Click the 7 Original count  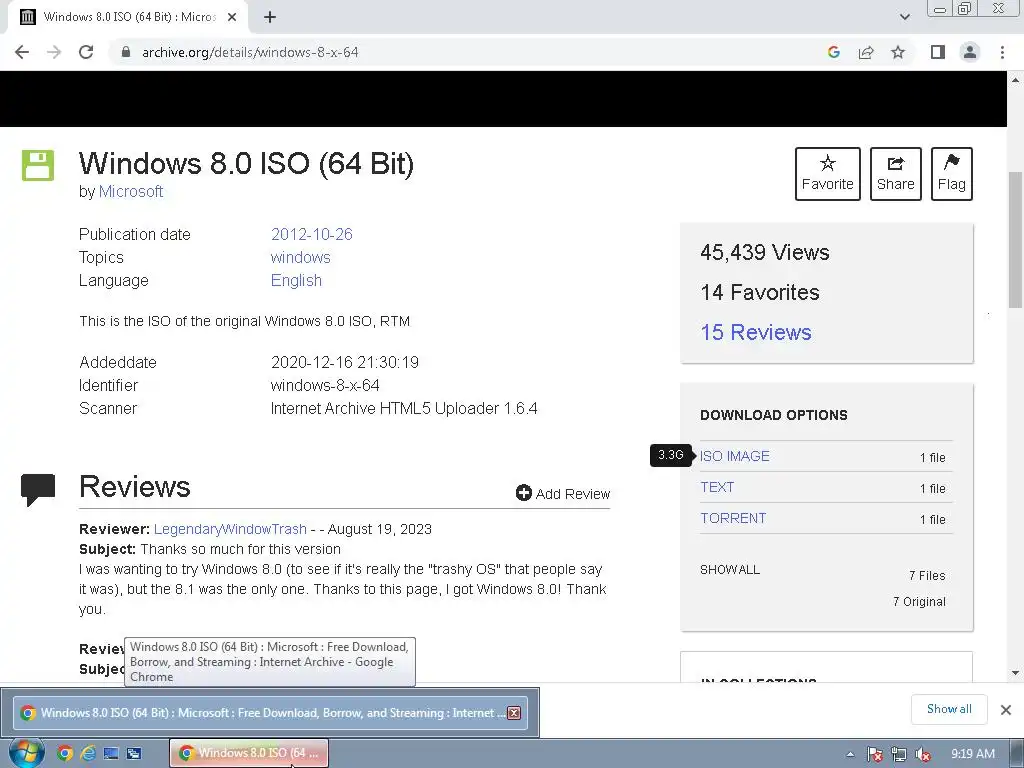pyautogui.click(x=919, y=601)
